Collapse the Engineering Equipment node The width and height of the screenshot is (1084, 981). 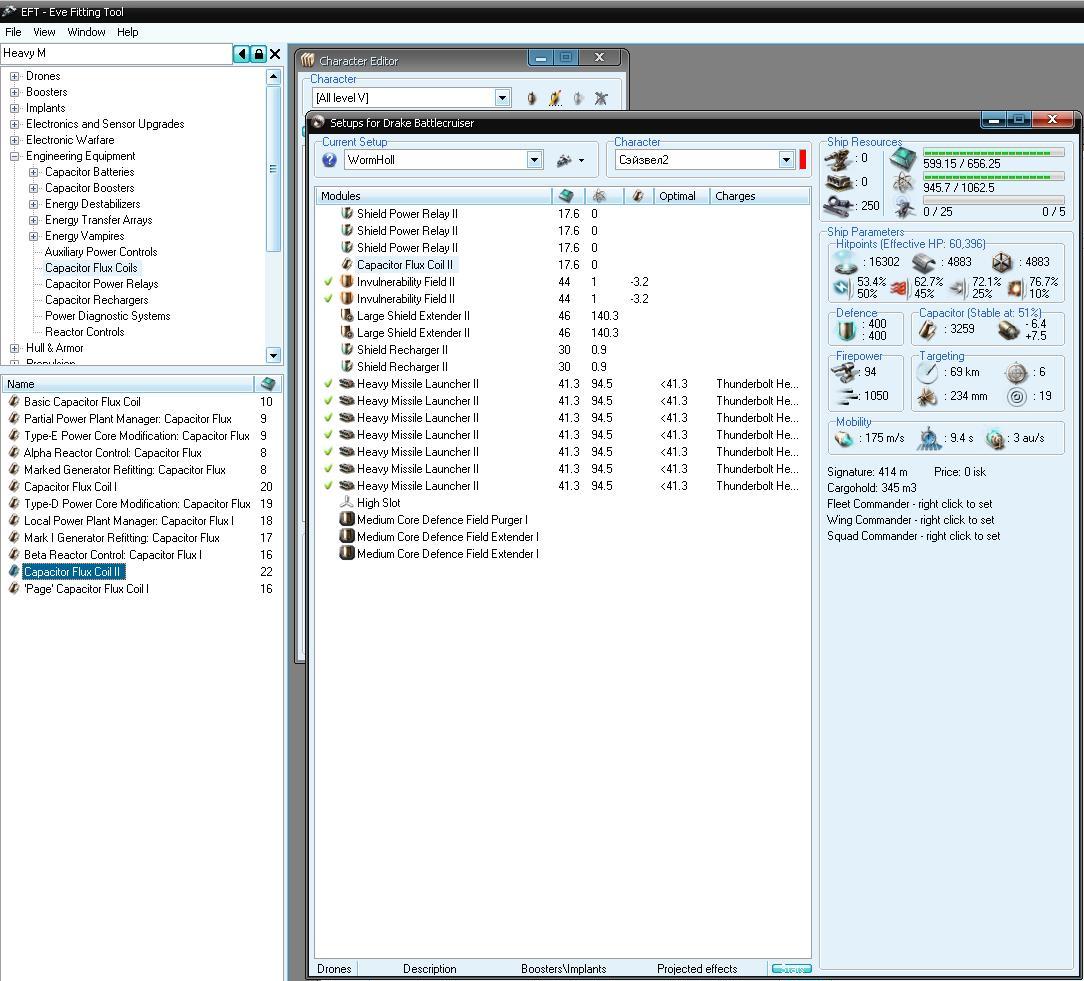[x=15, y=156]
